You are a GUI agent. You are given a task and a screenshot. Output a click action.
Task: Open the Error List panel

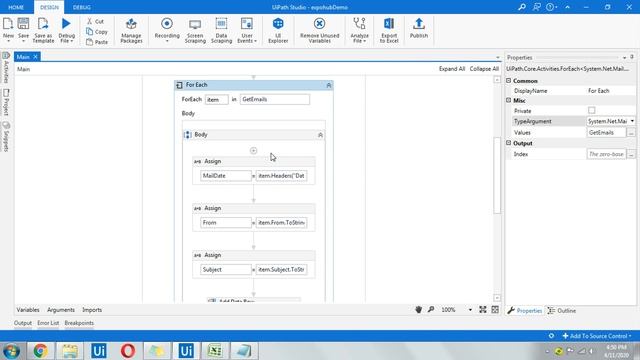tap(48, 323)
